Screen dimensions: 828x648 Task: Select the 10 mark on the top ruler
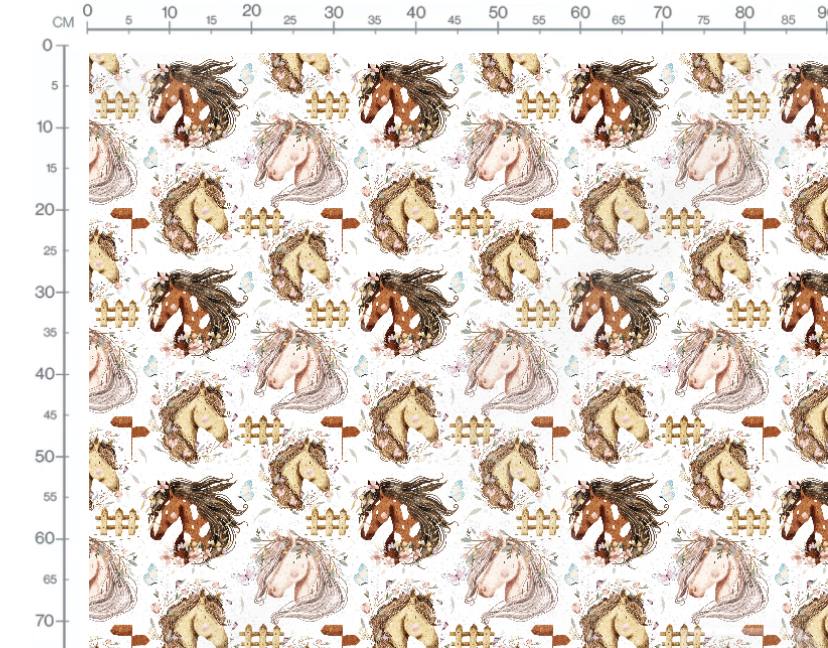coord(169,13)
